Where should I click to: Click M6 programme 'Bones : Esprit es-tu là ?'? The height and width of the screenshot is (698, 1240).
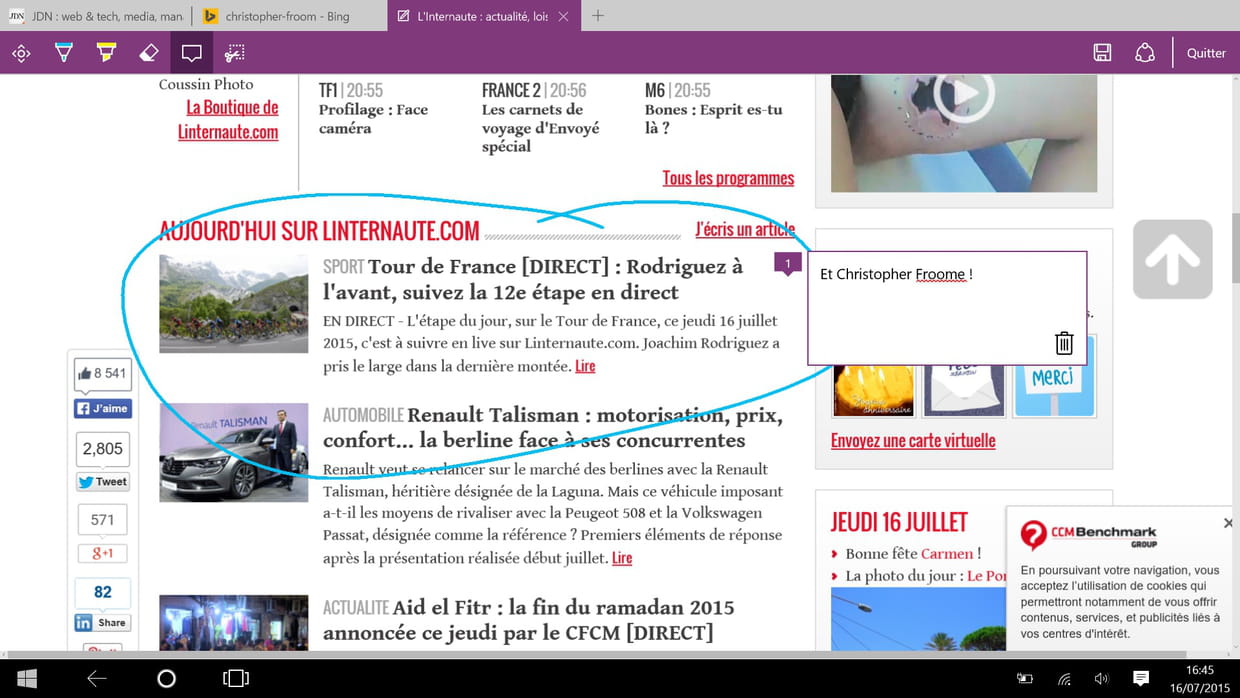tap(714, 118)
